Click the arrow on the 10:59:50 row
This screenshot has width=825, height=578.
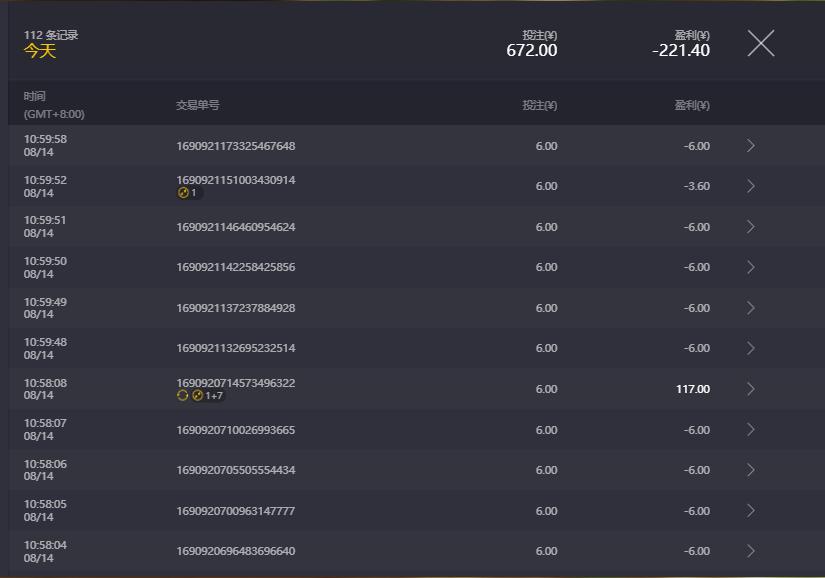[x=751, y=267]
